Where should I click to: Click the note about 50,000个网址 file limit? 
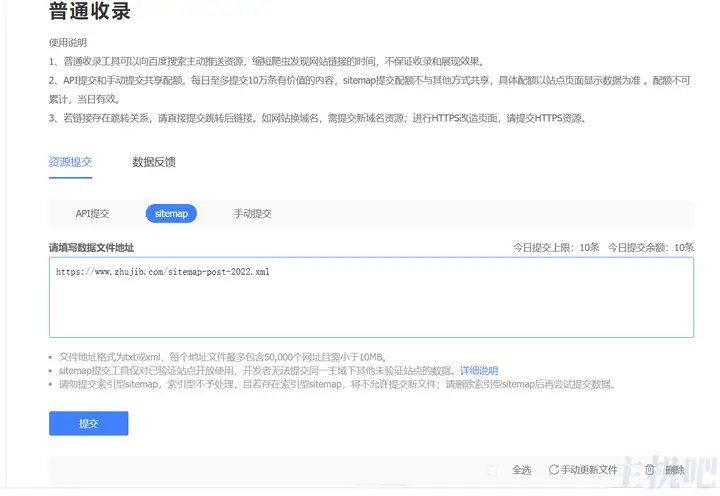click(223, 357)
